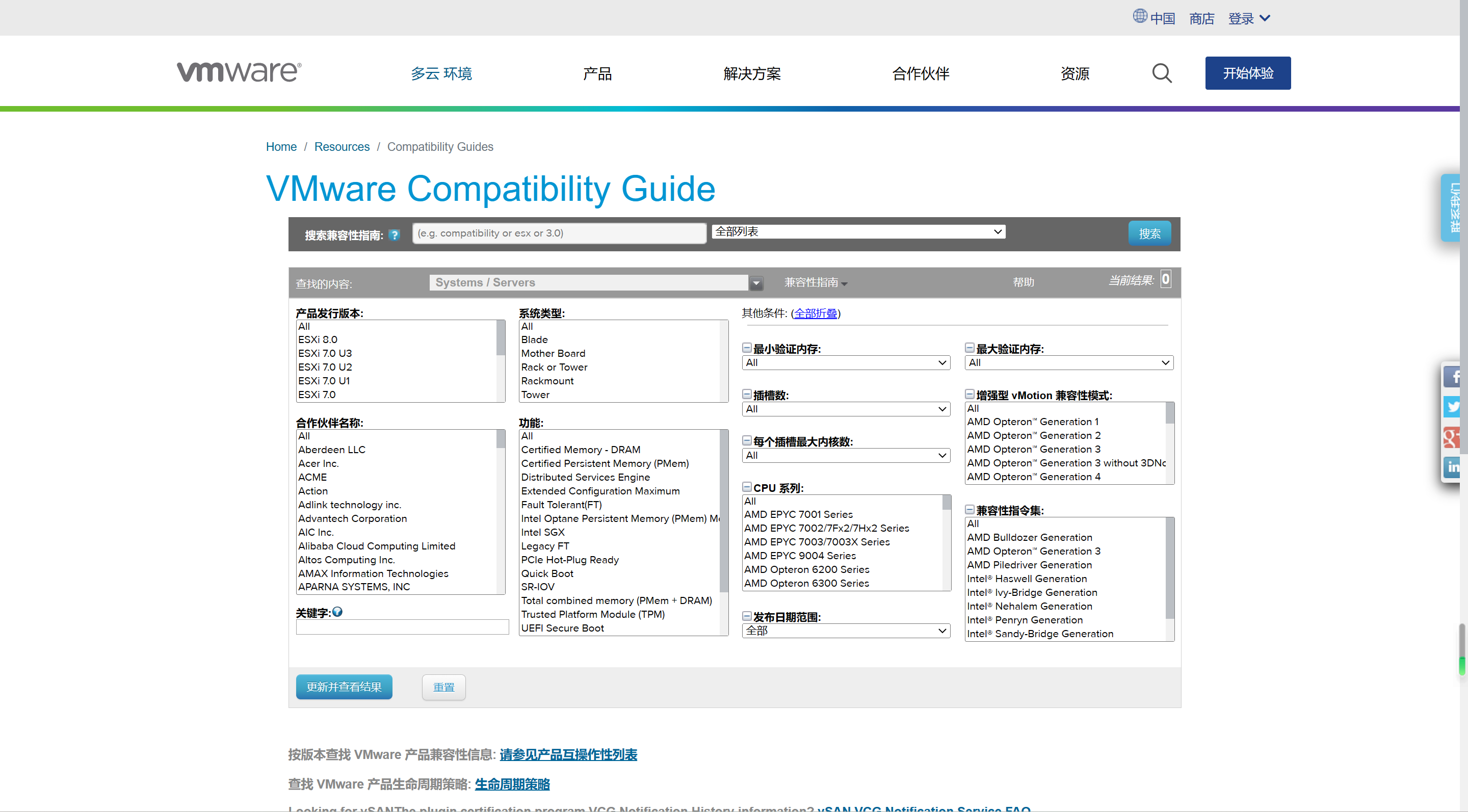Click the 搜索 button
The height and width of the screenshot is (812, 1468).
[x=1149, y=233]
